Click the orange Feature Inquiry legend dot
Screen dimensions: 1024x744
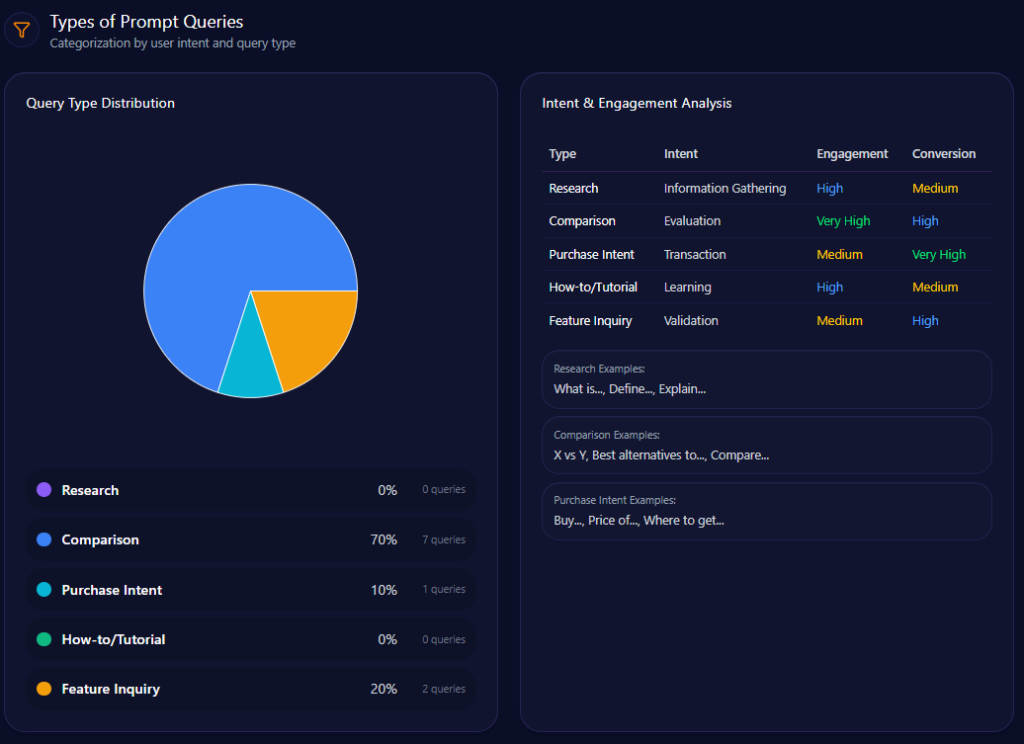44,689
